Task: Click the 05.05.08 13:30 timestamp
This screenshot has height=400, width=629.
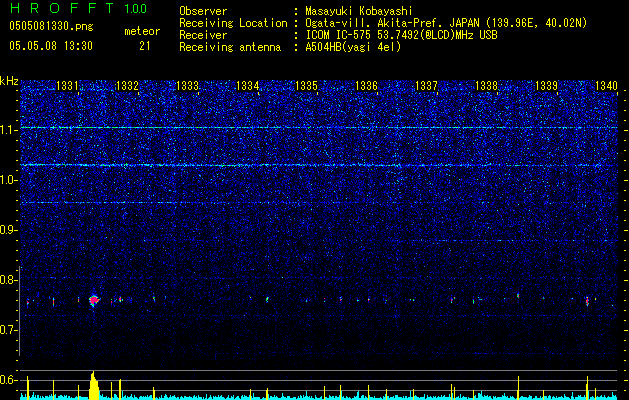Action: [50, 46]
